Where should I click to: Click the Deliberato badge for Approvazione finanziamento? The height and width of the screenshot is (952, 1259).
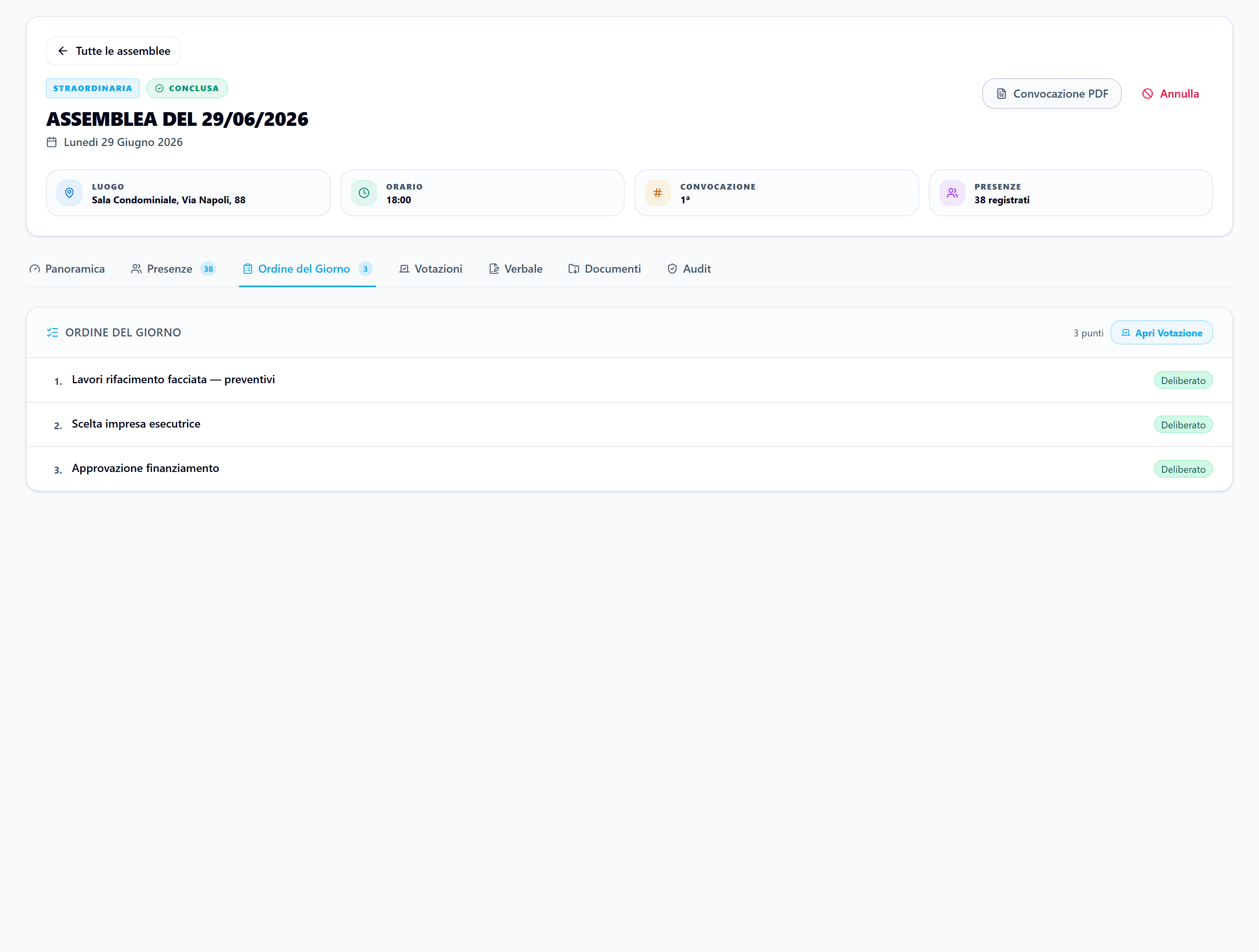1183,469
